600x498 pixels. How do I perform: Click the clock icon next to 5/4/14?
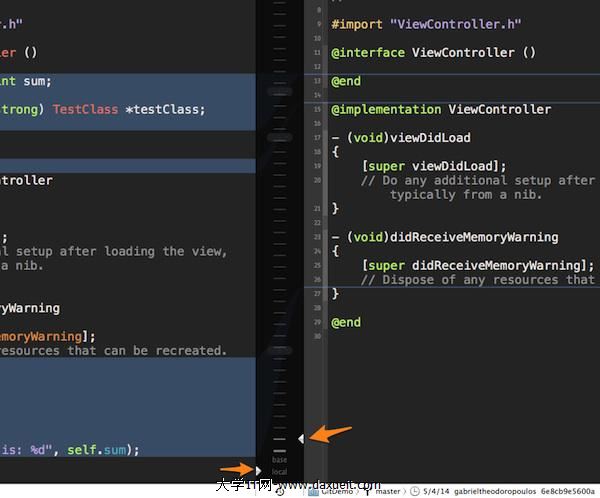point(415,491)
